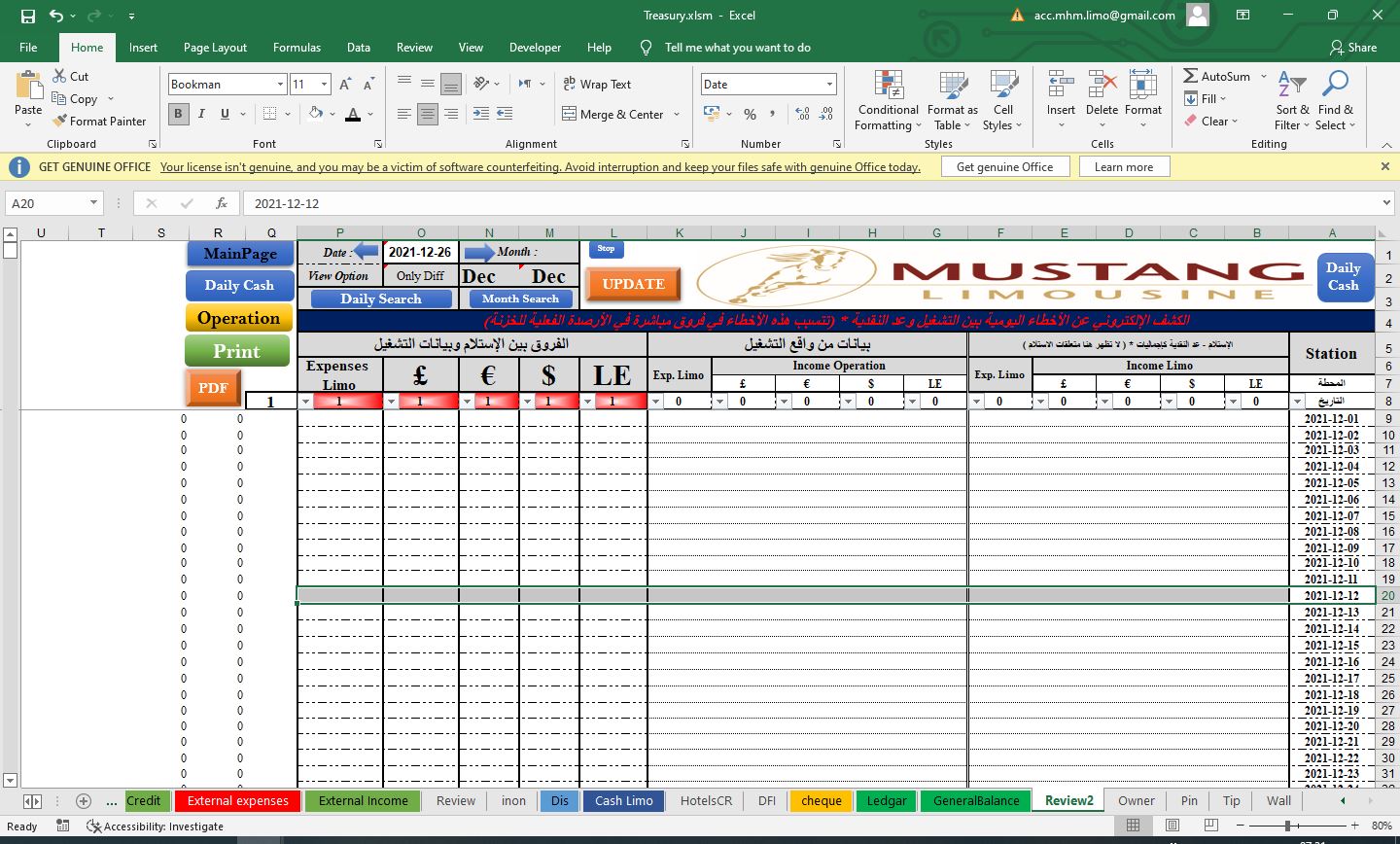Open the Formulas ribbon tab

point(297,48)
